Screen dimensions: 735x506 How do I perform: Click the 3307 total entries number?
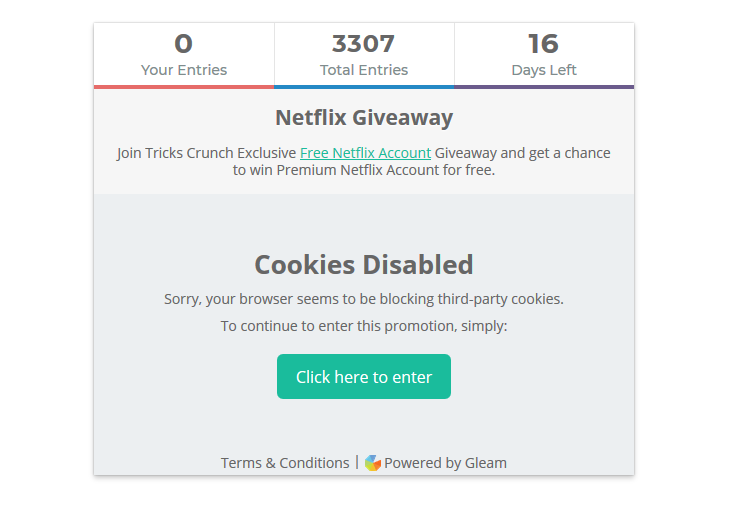click(363, 44)
